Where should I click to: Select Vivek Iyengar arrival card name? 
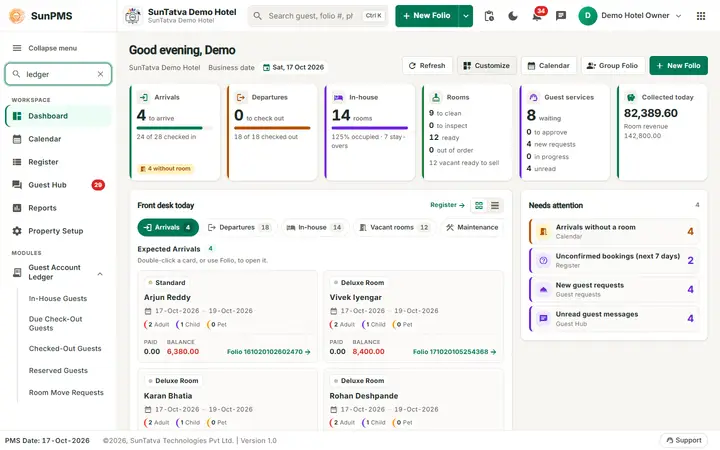pos(355,298)
